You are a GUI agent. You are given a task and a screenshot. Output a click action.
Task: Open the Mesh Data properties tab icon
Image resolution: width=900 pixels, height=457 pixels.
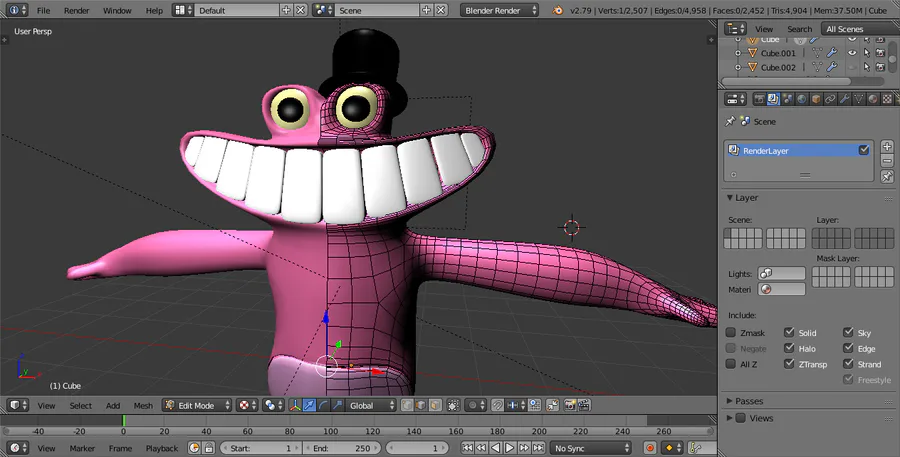tap(859, 99)
